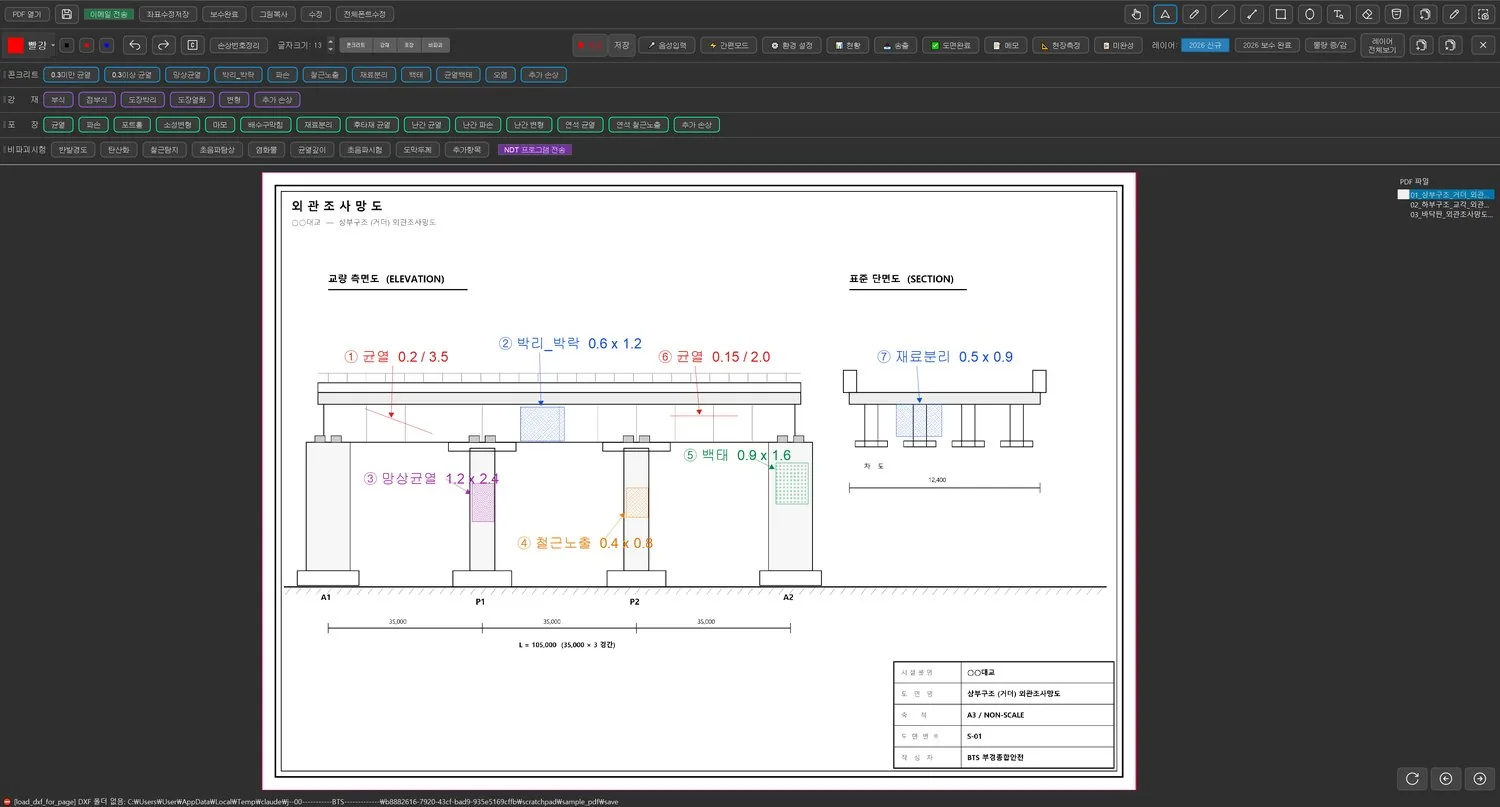Increase the 글자크기 font size stepper

point(331,41)
